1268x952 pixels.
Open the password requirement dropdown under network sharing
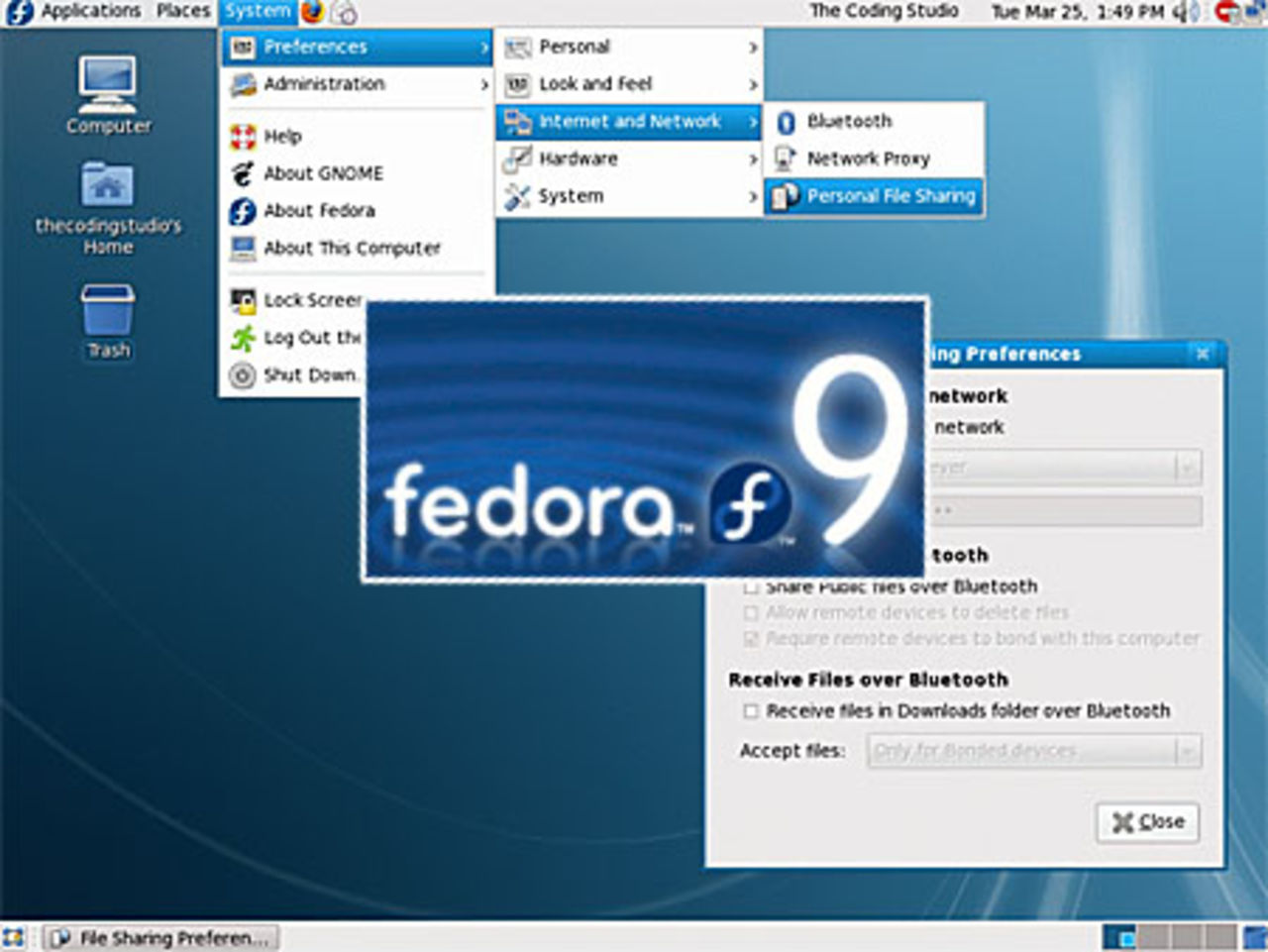[1065, 467]
